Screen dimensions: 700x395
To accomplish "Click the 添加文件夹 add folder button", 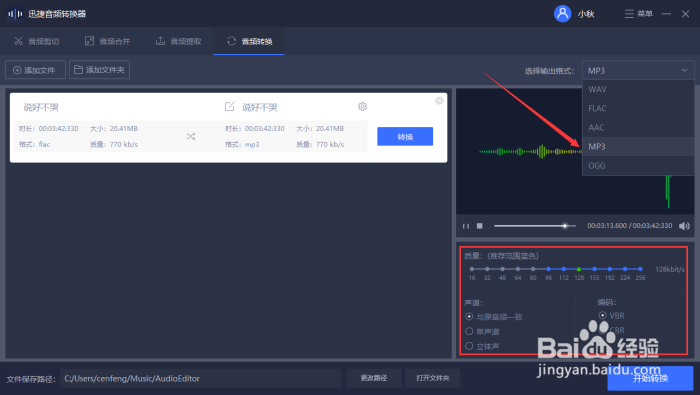I will pyautogui.click(x=99, y=70).
